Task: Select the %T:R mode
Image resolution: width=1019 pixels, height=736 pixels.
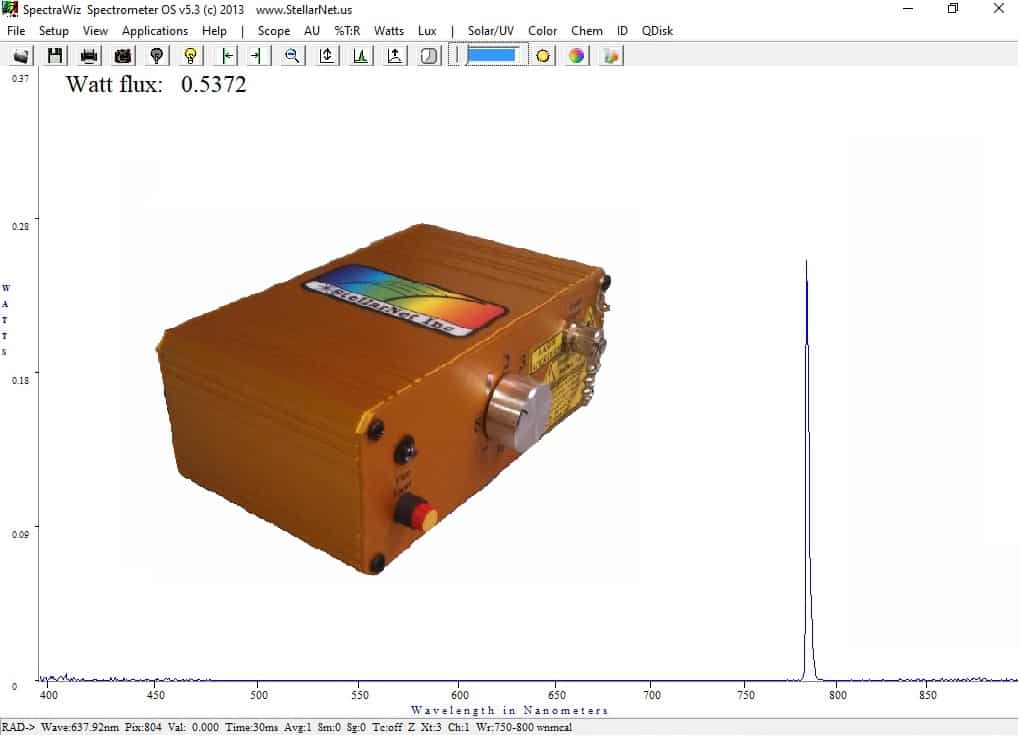Action: pyautogui.click(x=347, y=31)
